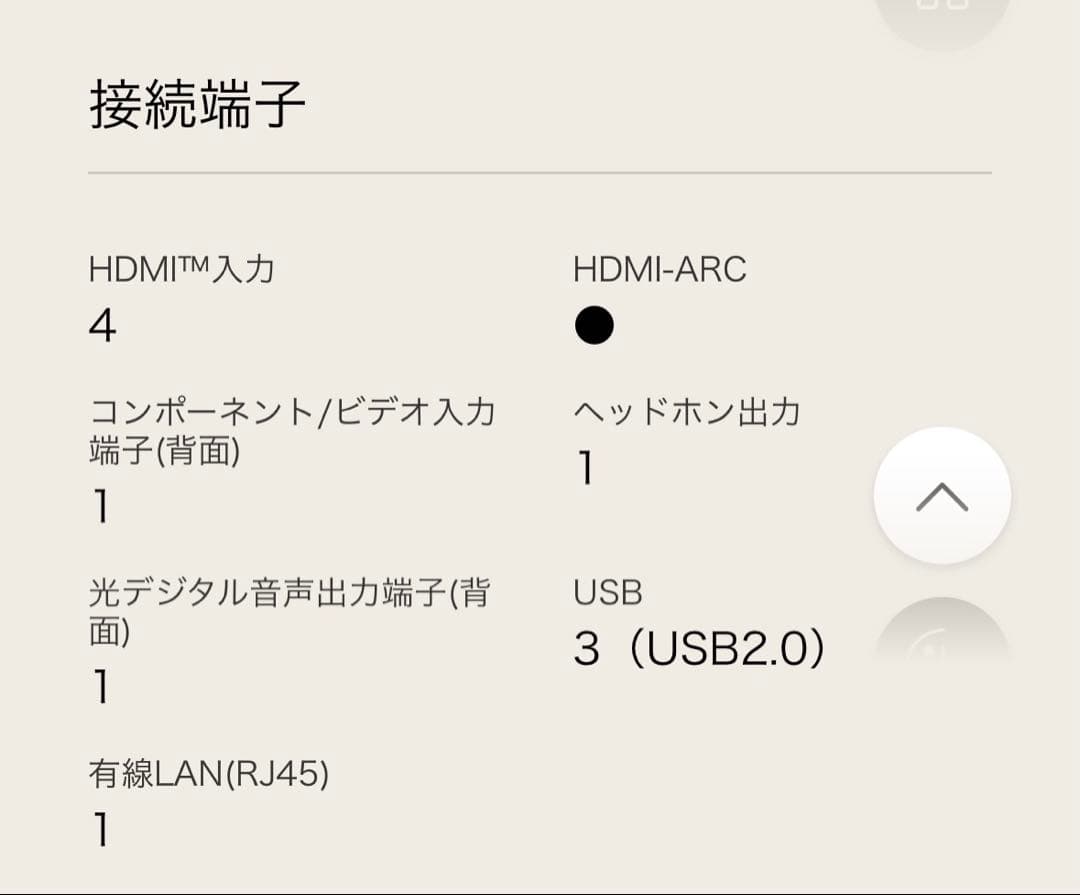Select the value 4 under HDMI入力

click(101, 325)
